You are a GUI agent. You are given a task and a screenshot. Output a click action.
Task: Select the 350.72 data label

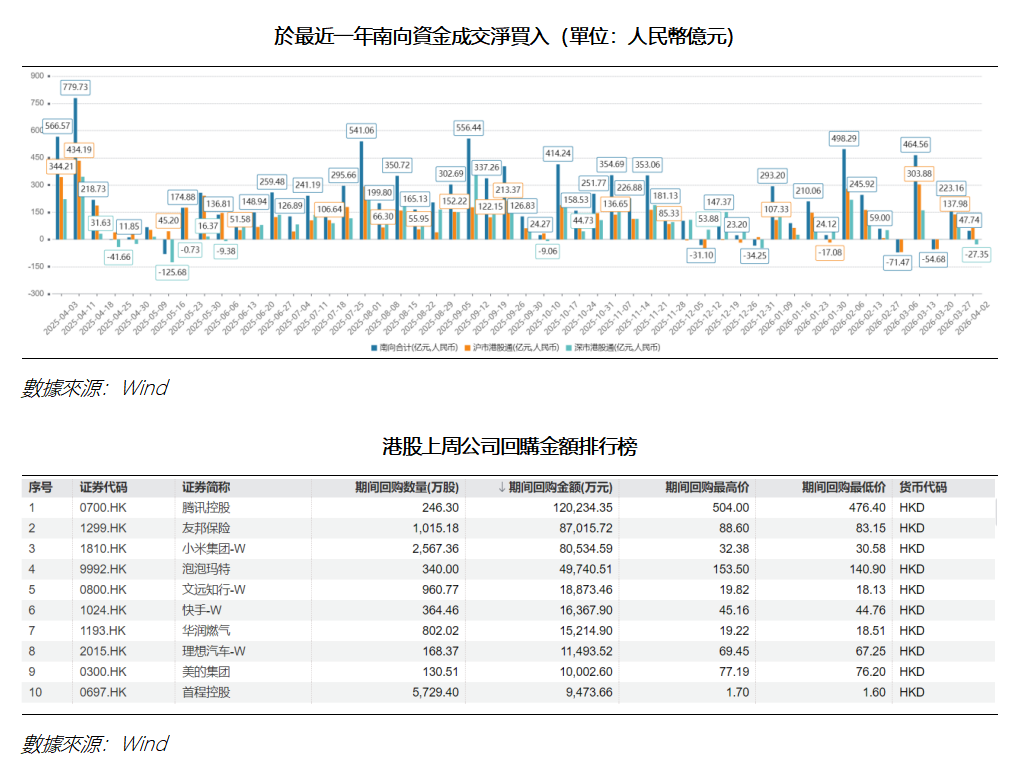397,165
